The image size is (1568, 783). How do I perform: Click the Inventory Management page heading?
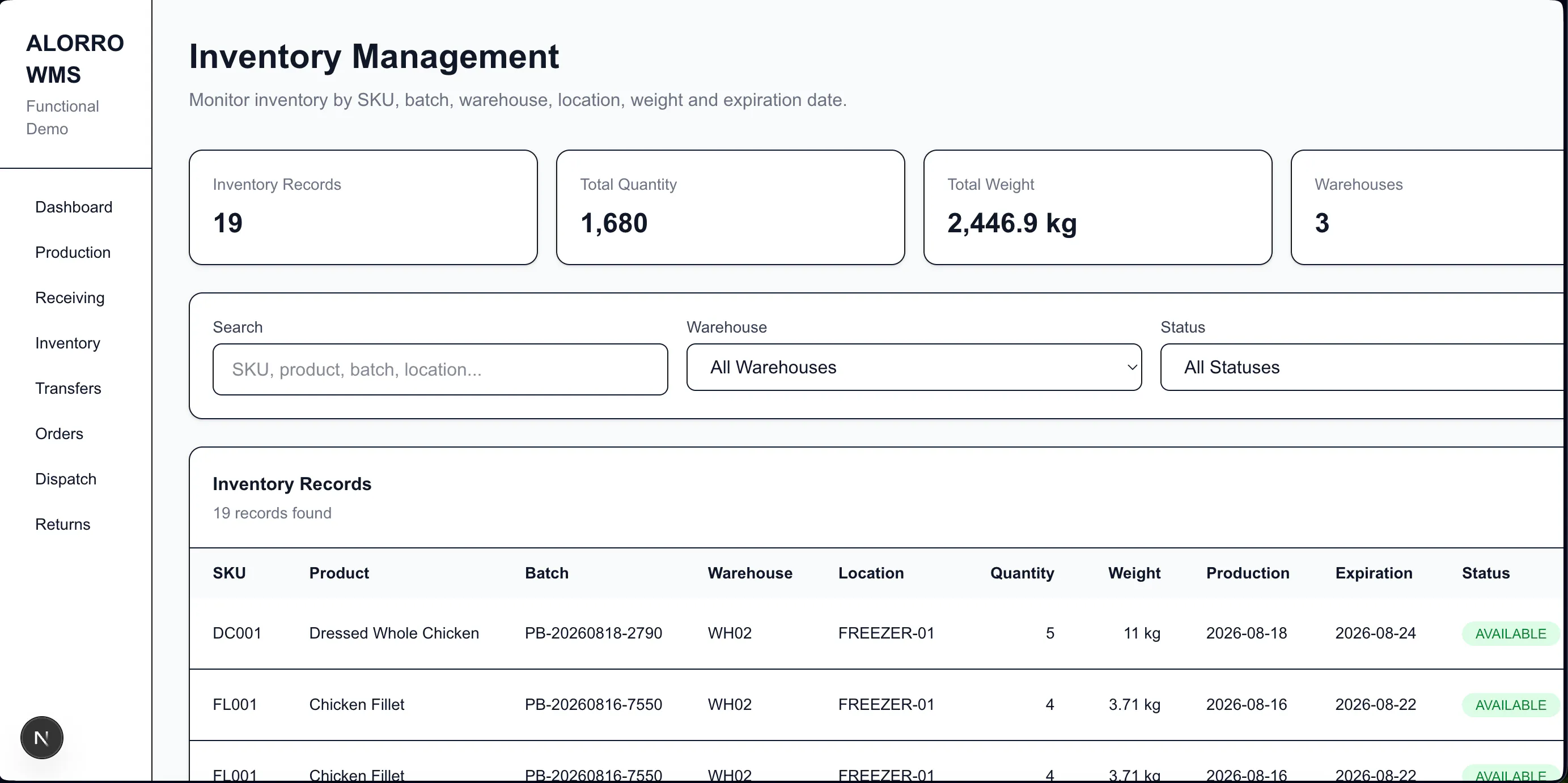pyautogui.click(x=374, y=57)
